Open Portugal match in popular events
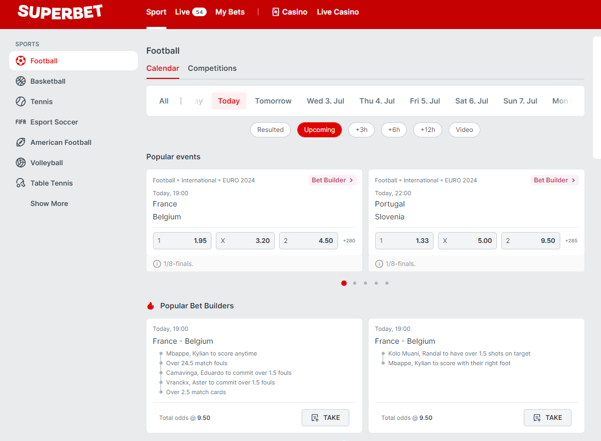This screenshot has height=441, width=601. pos(390,204)
